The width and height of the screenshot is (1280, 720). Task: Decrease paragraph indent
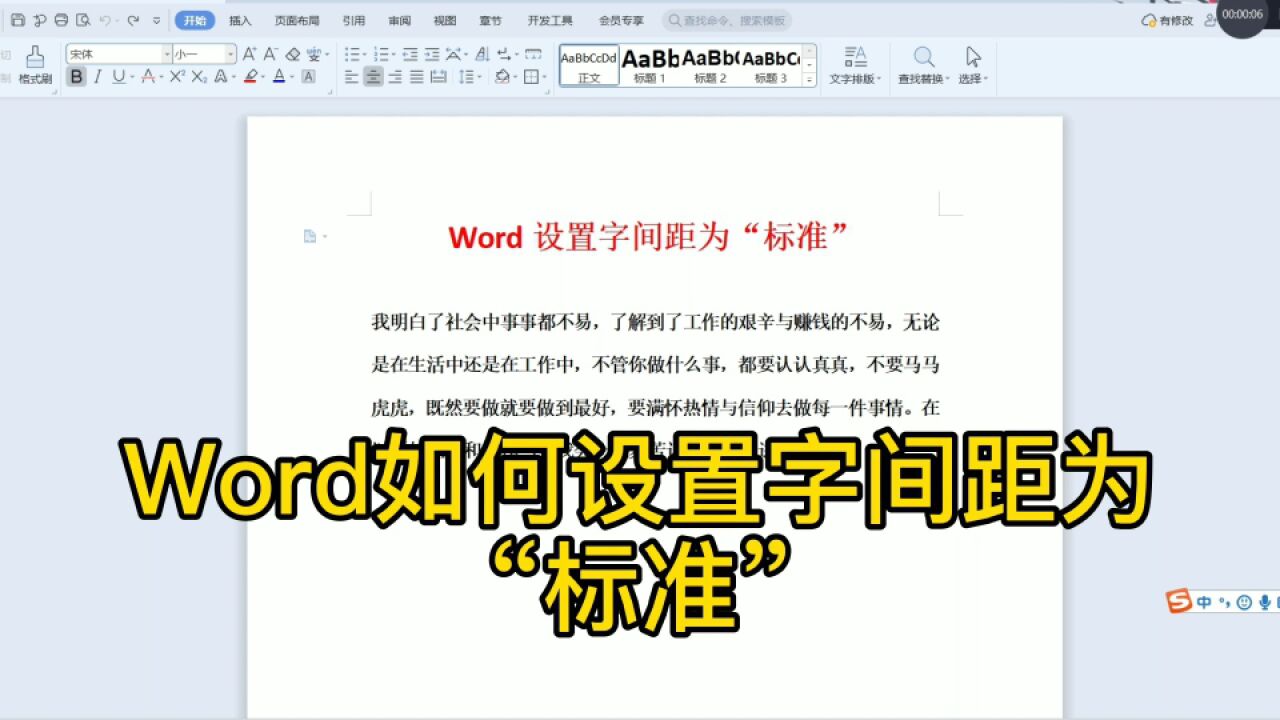[410, 54]
